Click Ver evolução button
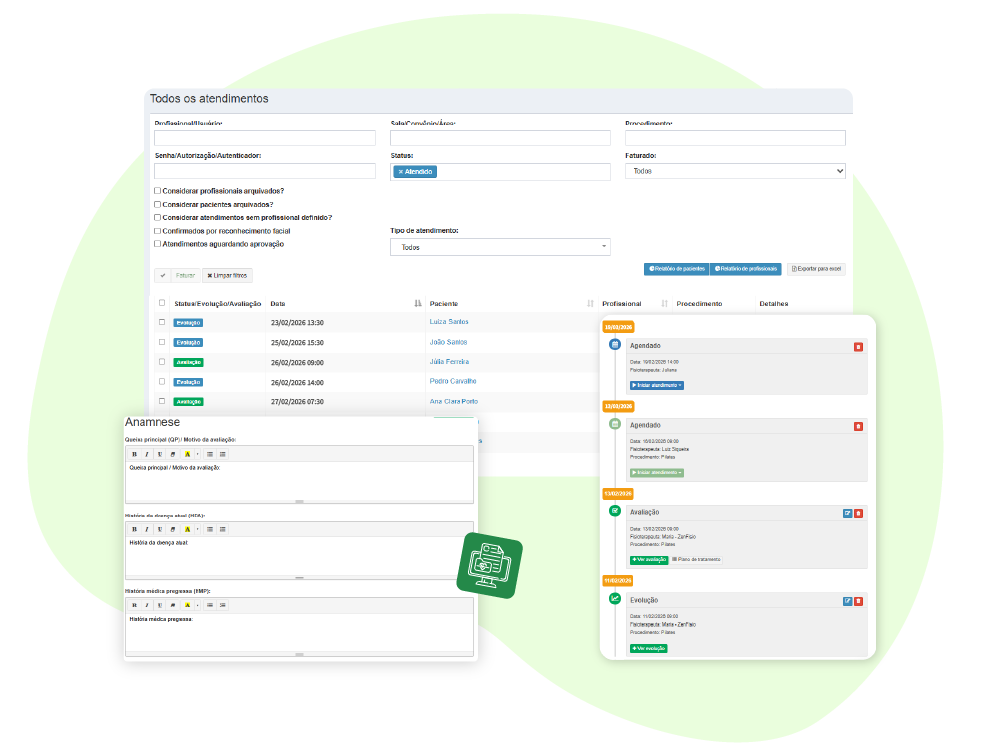1000x750 pixels. coord(649,649)
